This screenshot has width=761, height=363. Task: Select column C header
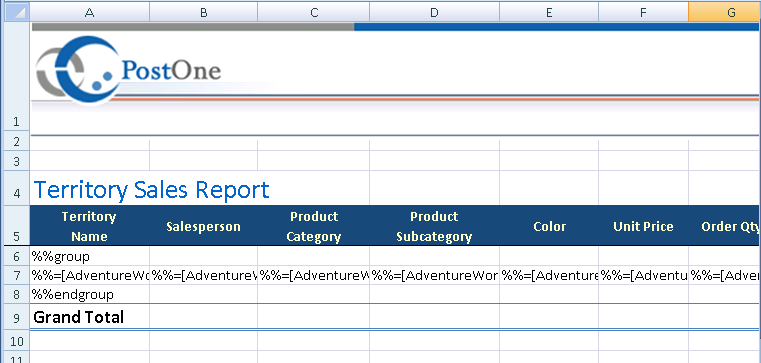(314, 12)
